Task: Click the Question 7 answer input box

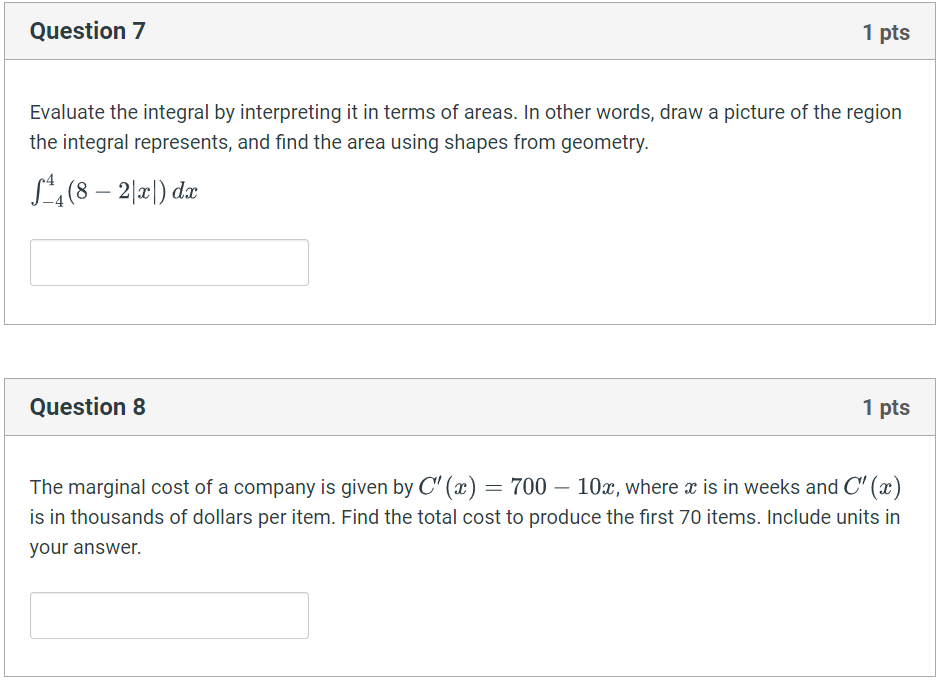Action: (x=169, y=262)
